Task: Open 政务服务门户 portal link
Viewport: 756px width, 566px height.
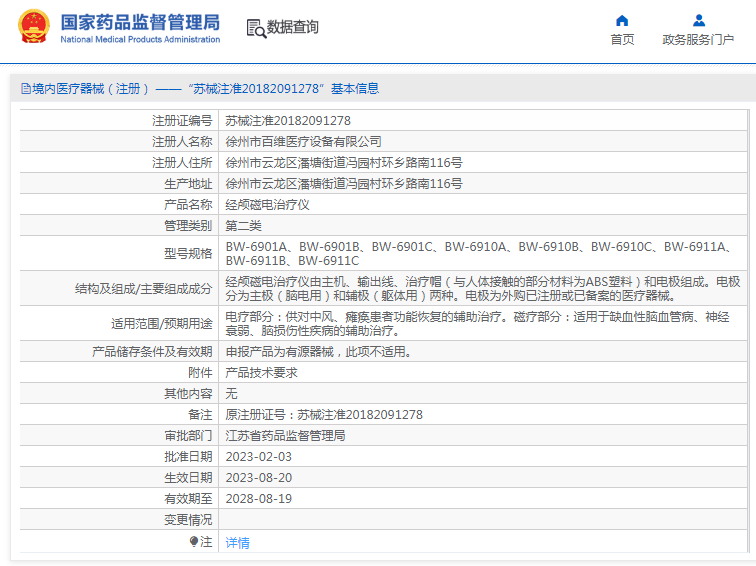Action: point(698,40)
